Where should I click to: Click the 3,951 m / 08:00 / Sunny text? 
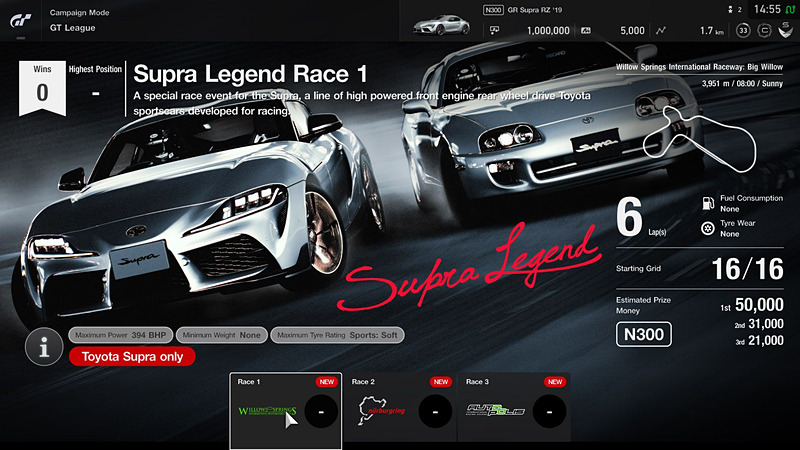tap(742, 83)
